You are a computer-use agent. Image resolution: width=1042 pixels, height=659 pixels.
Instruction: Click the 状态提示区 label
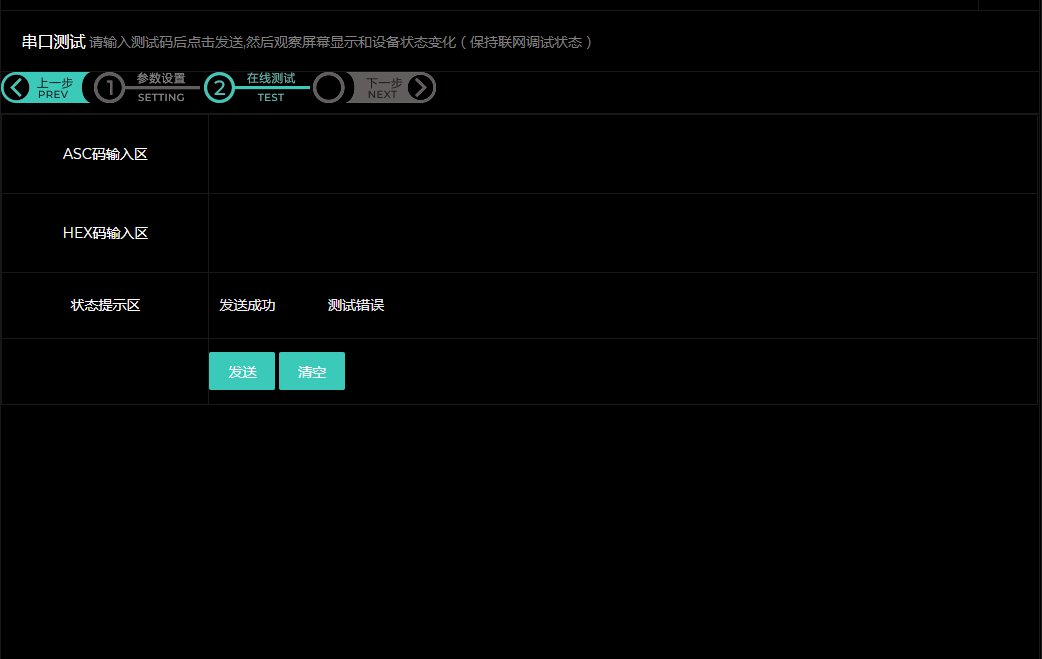coord(105,306)
